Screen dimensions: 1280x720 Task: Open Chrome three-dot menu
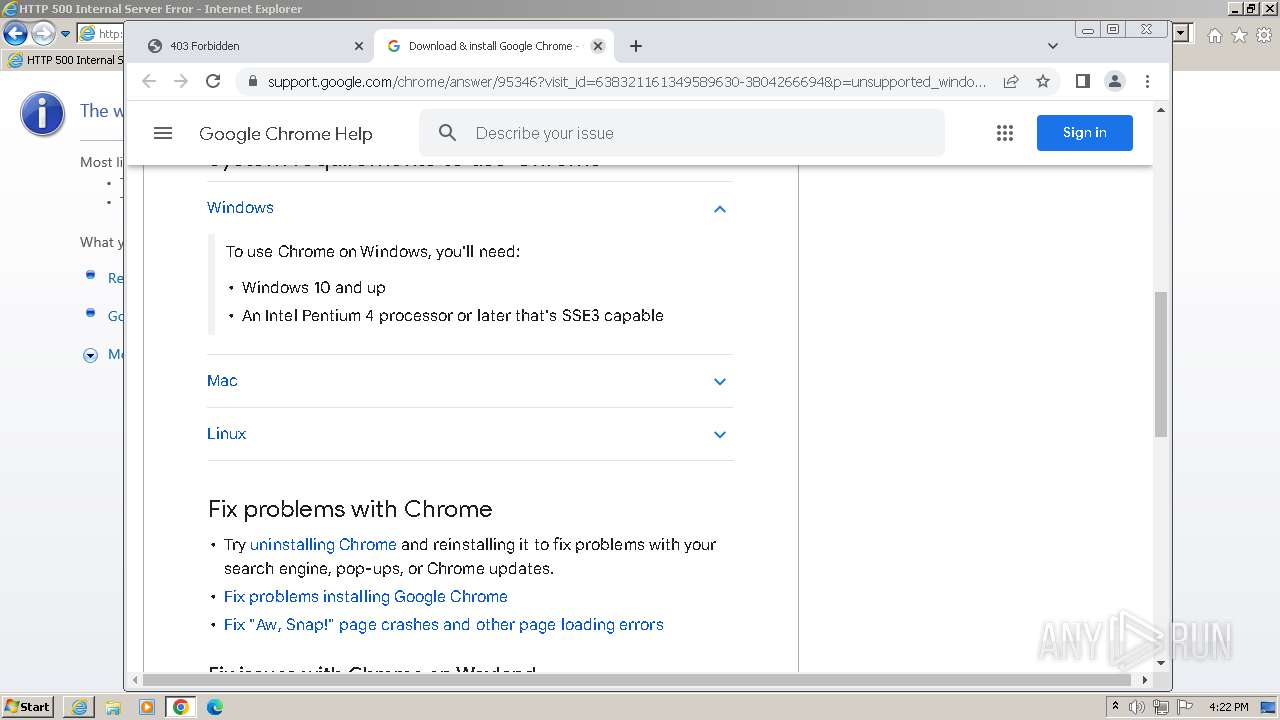(x=1147, y=81)
